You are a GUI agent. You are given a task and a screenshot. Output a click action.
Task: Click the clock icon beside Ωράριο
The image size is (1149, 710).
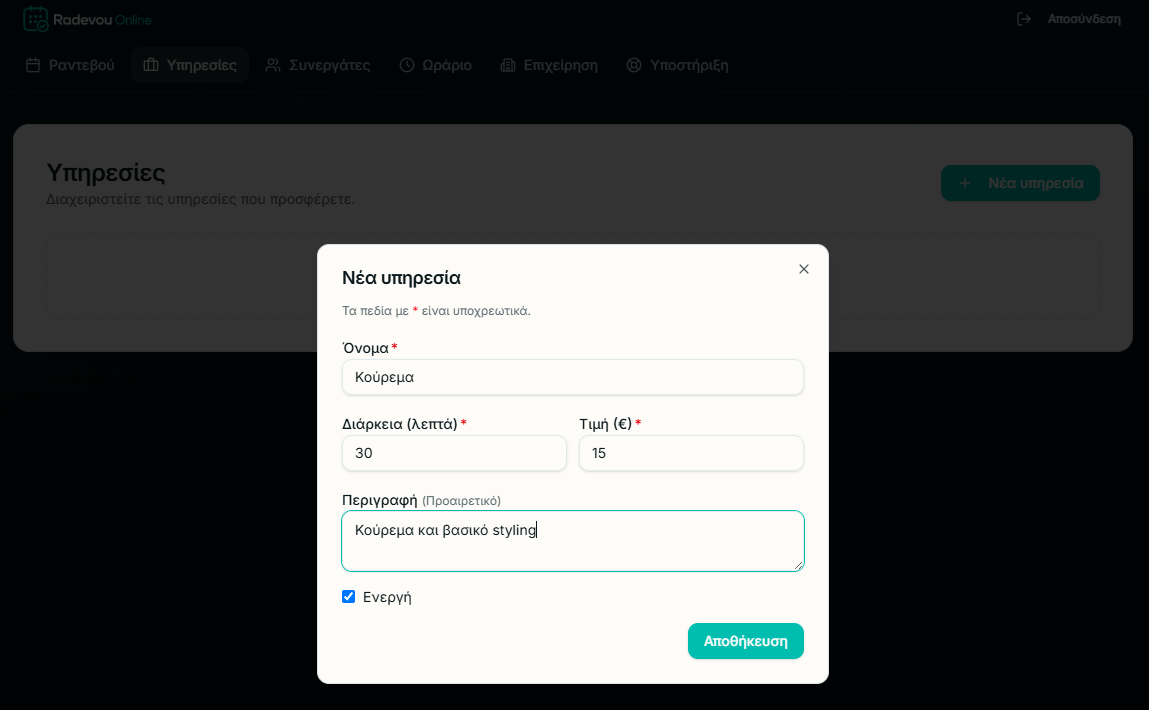(x=407, y=65)
